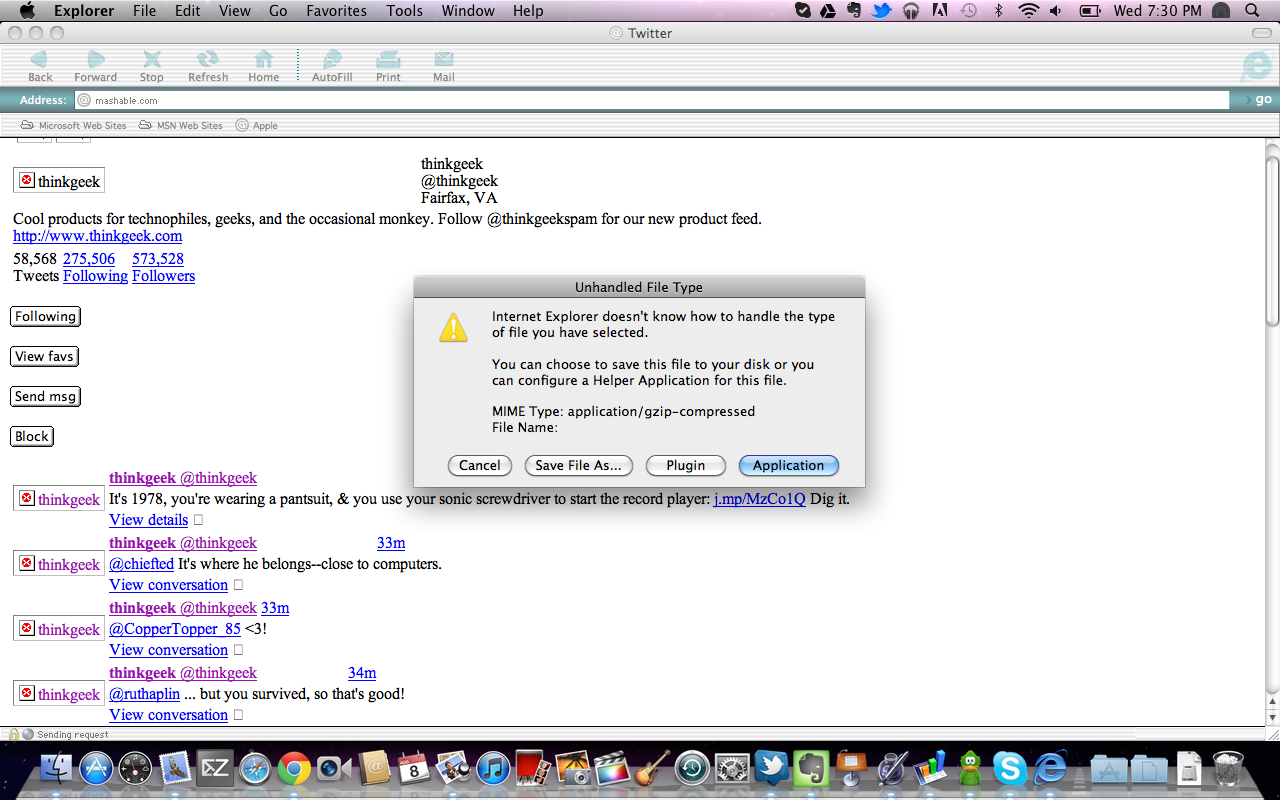Open the View menu
The height and width of the screenshot is (800, 1280).
[x=235, y=11]
